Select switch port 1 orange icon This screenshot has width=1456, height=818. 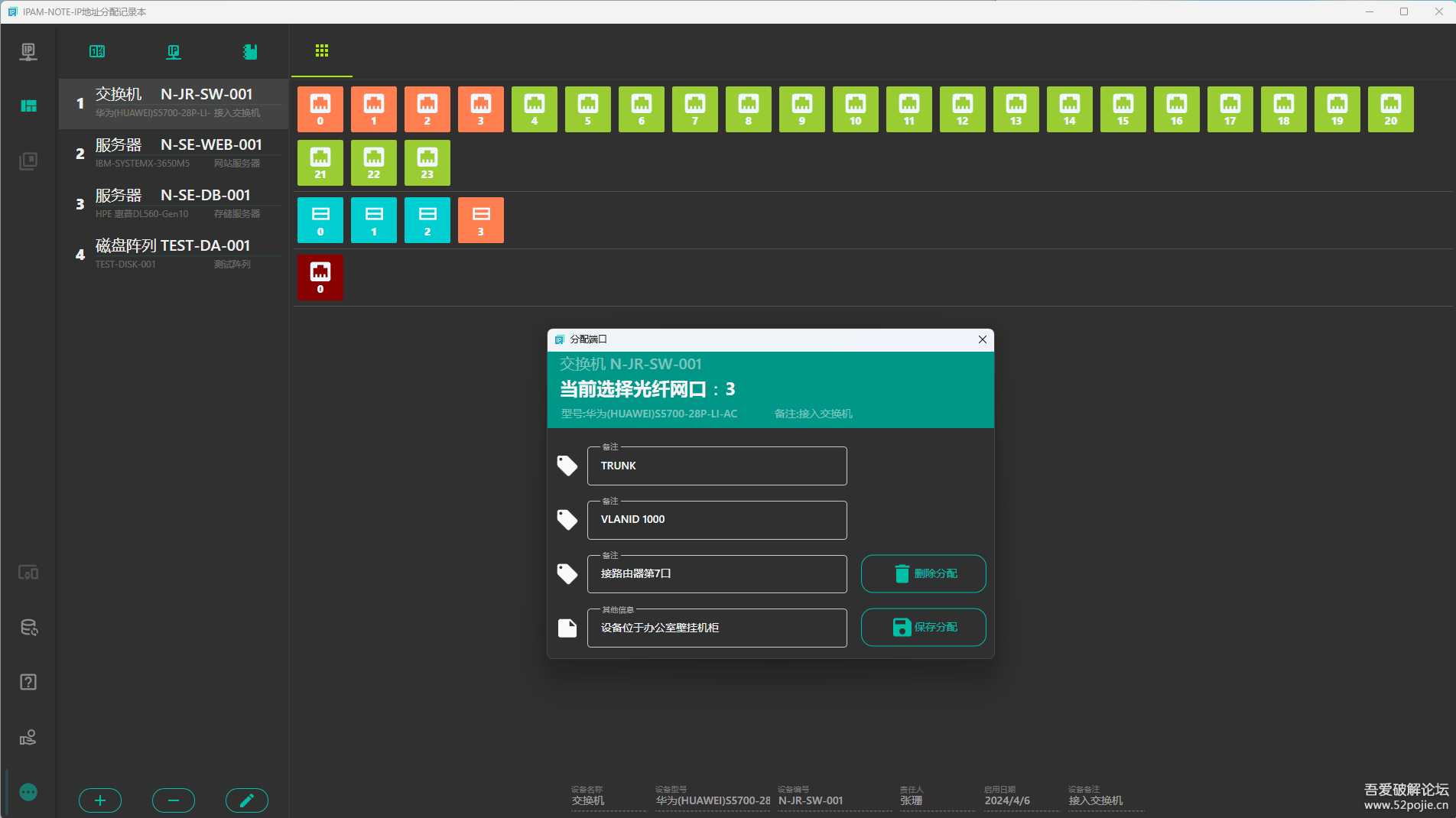(x=374, y=109)
